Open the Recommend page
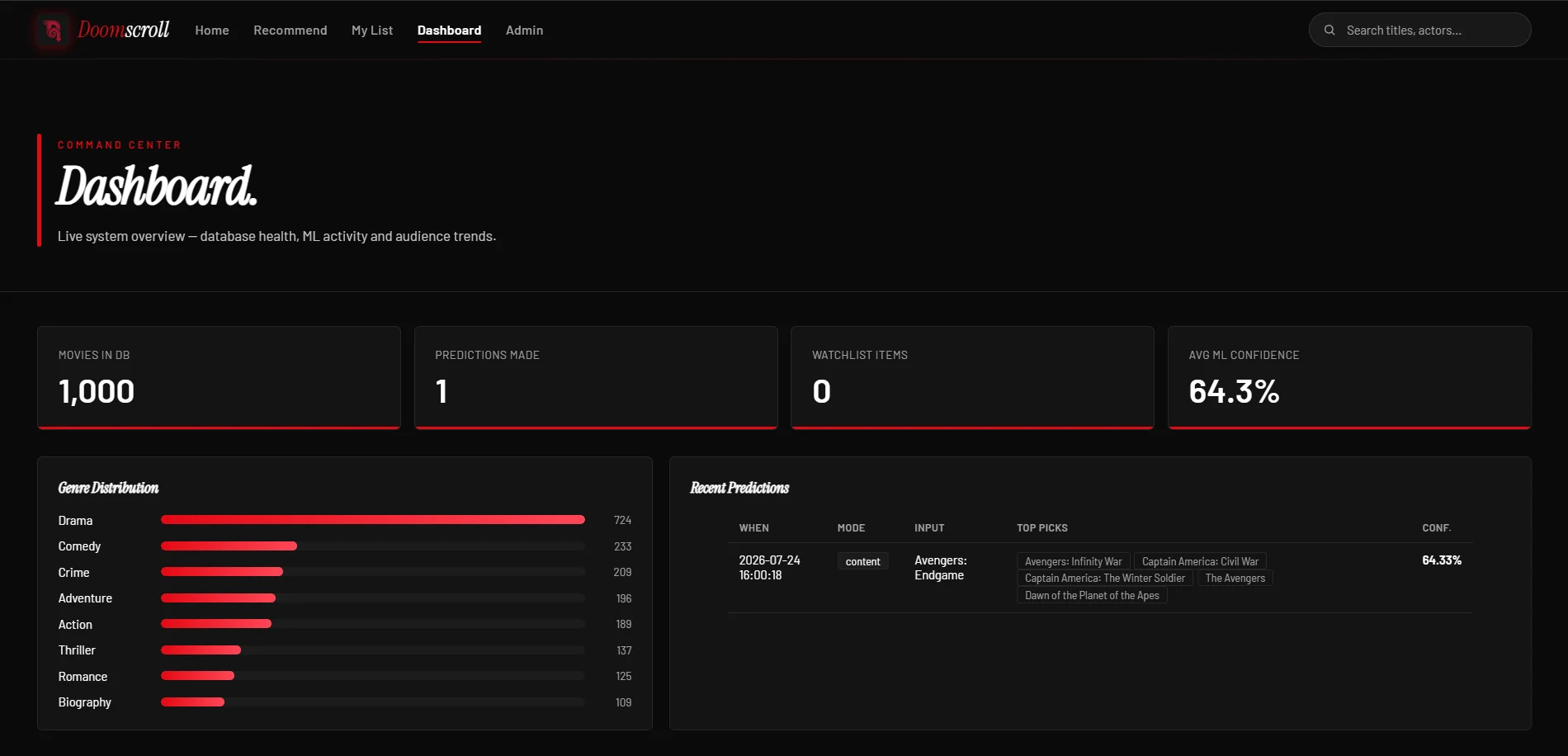1568x756 pixels. point(290,30)
